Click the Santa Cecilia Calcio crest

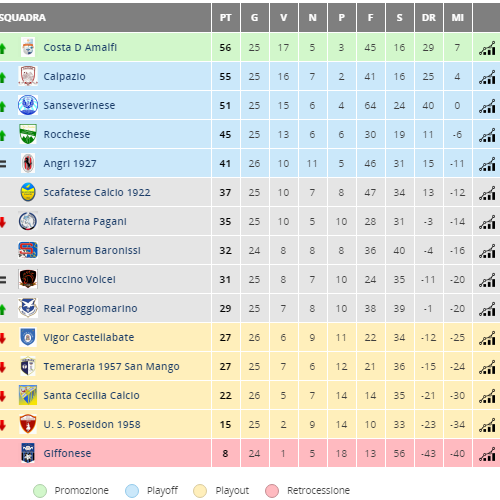[x=28, y=395]
